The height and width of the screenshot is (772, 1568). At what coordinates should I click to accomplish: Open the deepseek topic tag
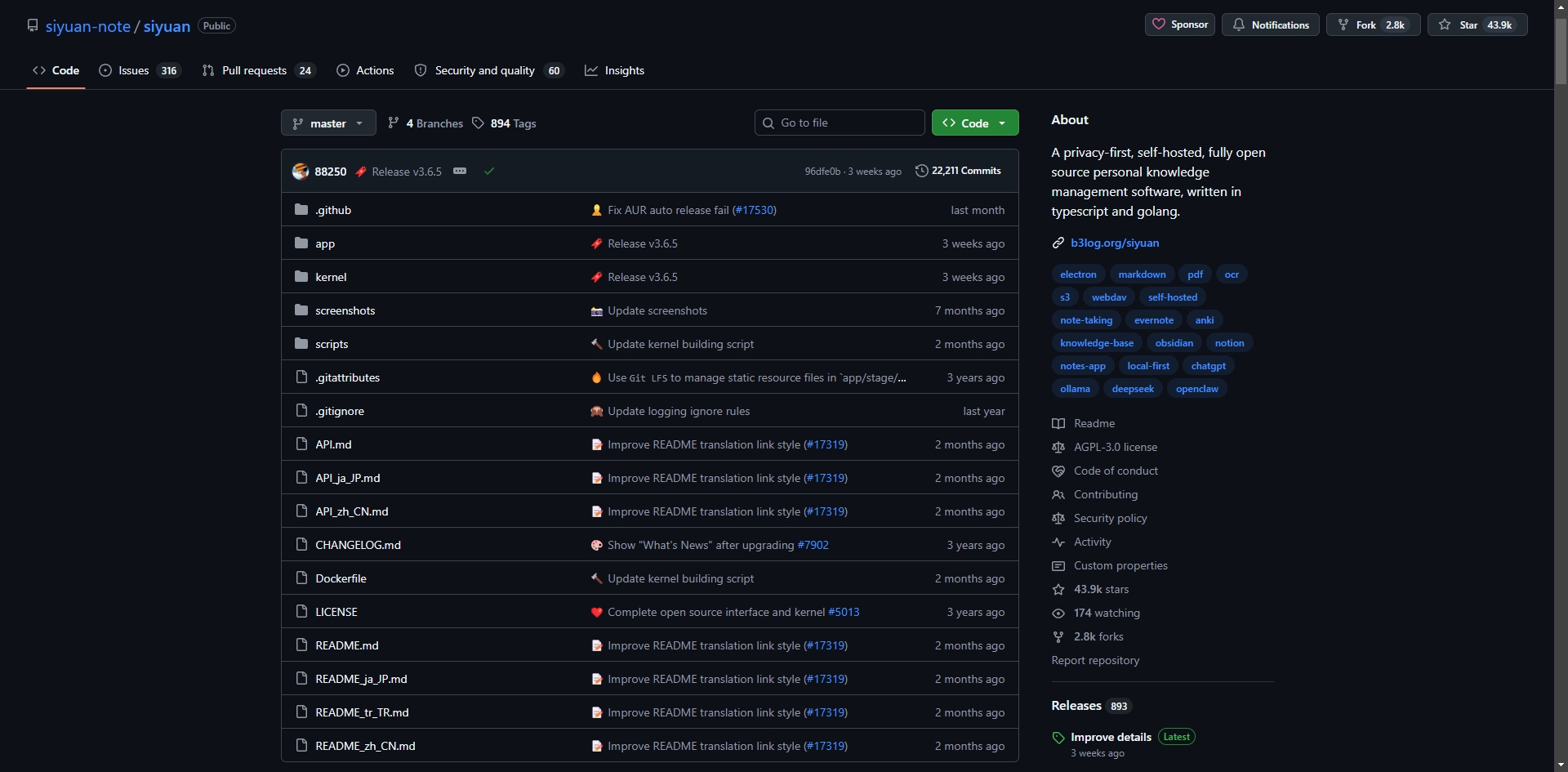click(x=1133, y=389)
